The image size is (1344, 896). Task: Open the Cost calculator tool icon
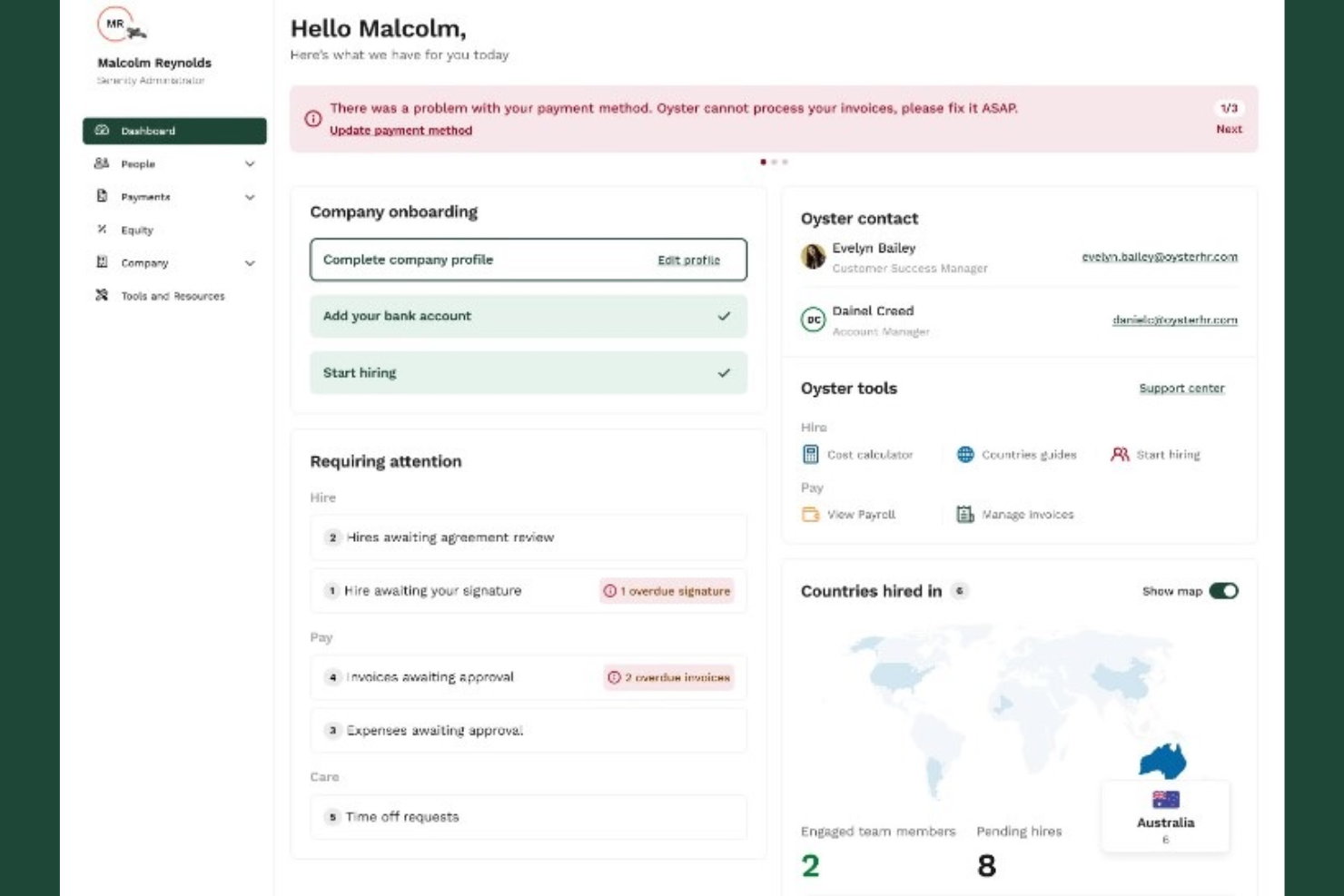click(810, 454)
